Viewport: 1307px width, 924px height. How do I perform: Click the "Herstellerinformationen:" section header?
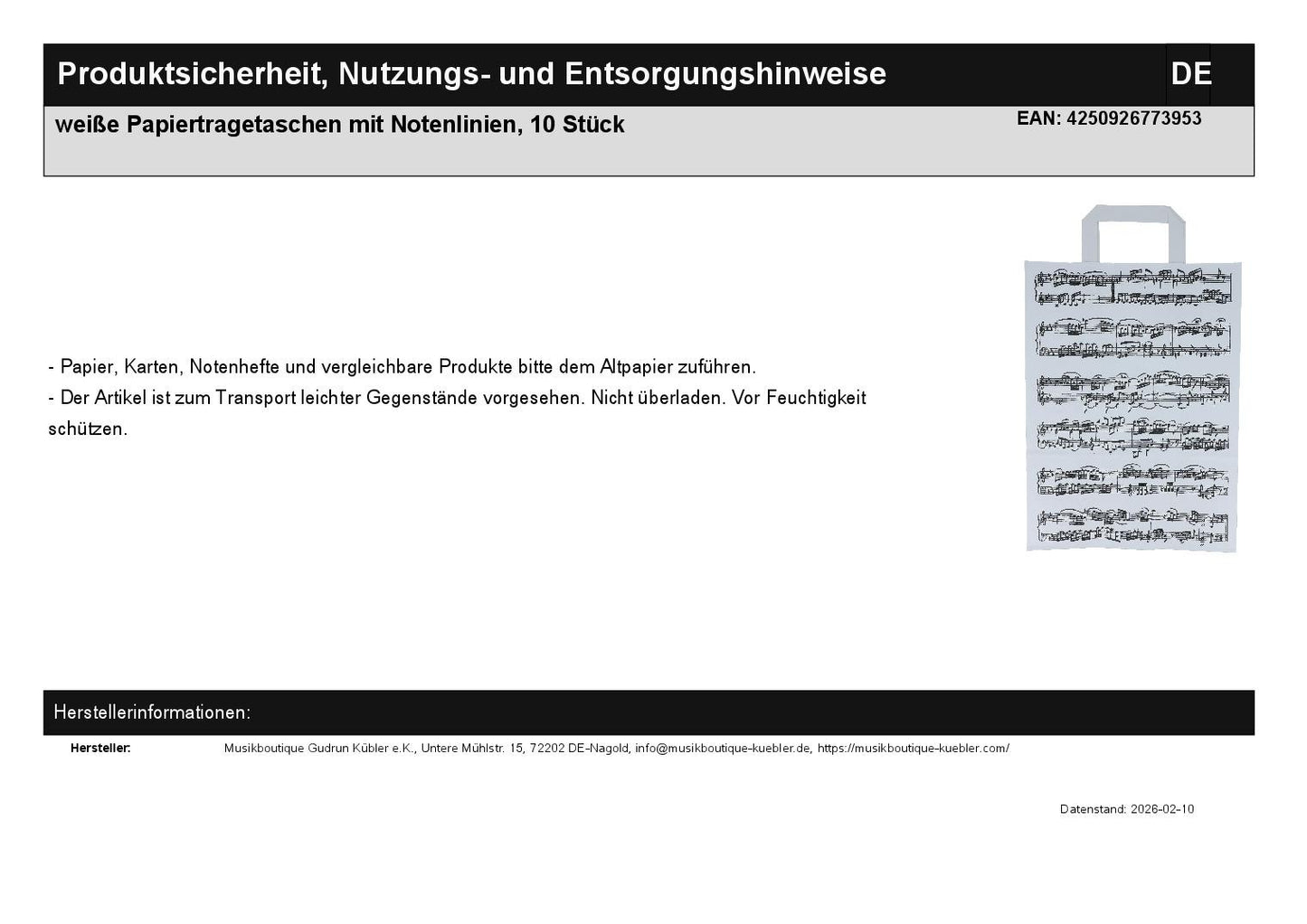154,712
